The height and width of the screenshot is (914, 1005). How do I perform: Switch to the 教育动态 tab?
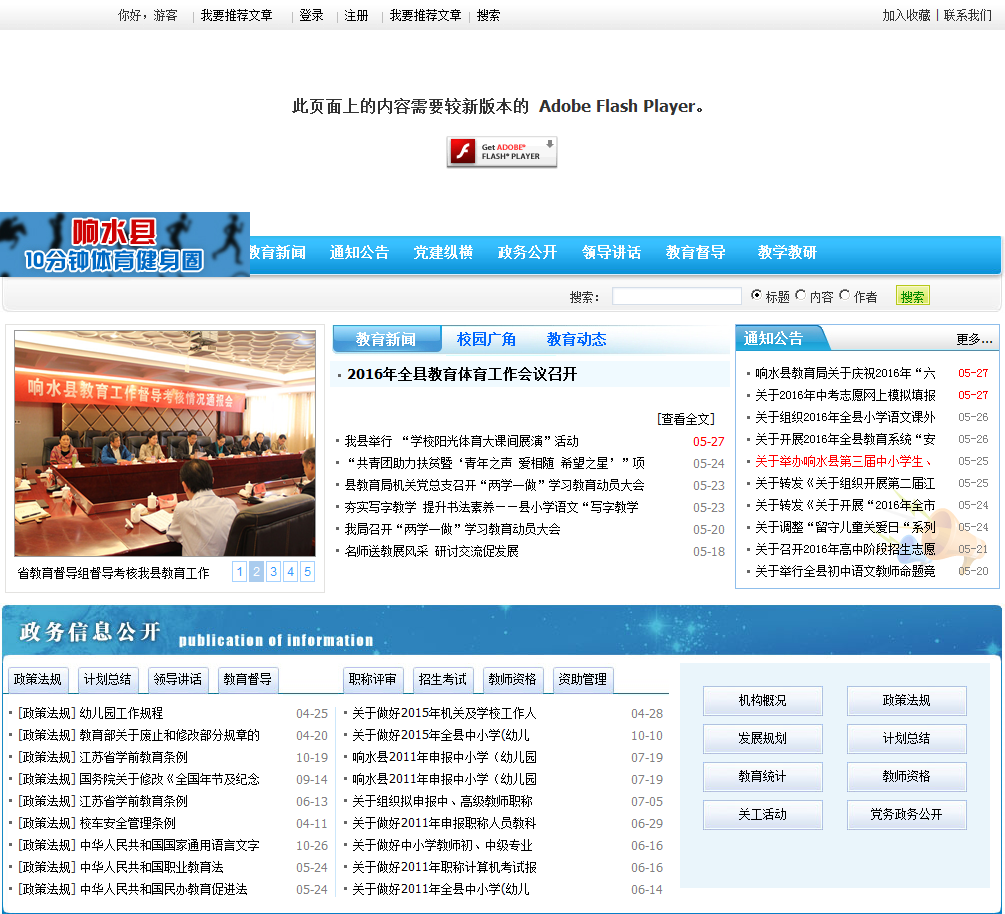pyautogui.click(x=576, y=339)
